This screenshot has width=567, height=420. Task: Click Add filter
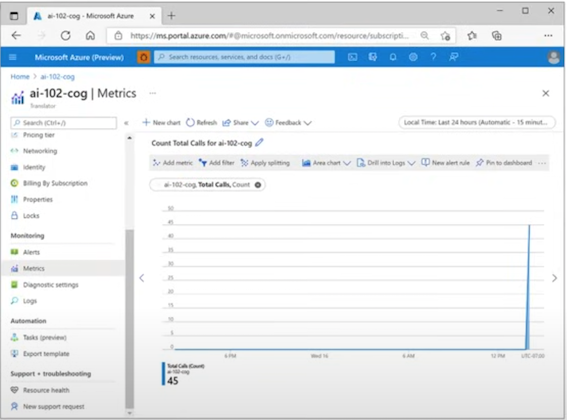pos(217,163)
